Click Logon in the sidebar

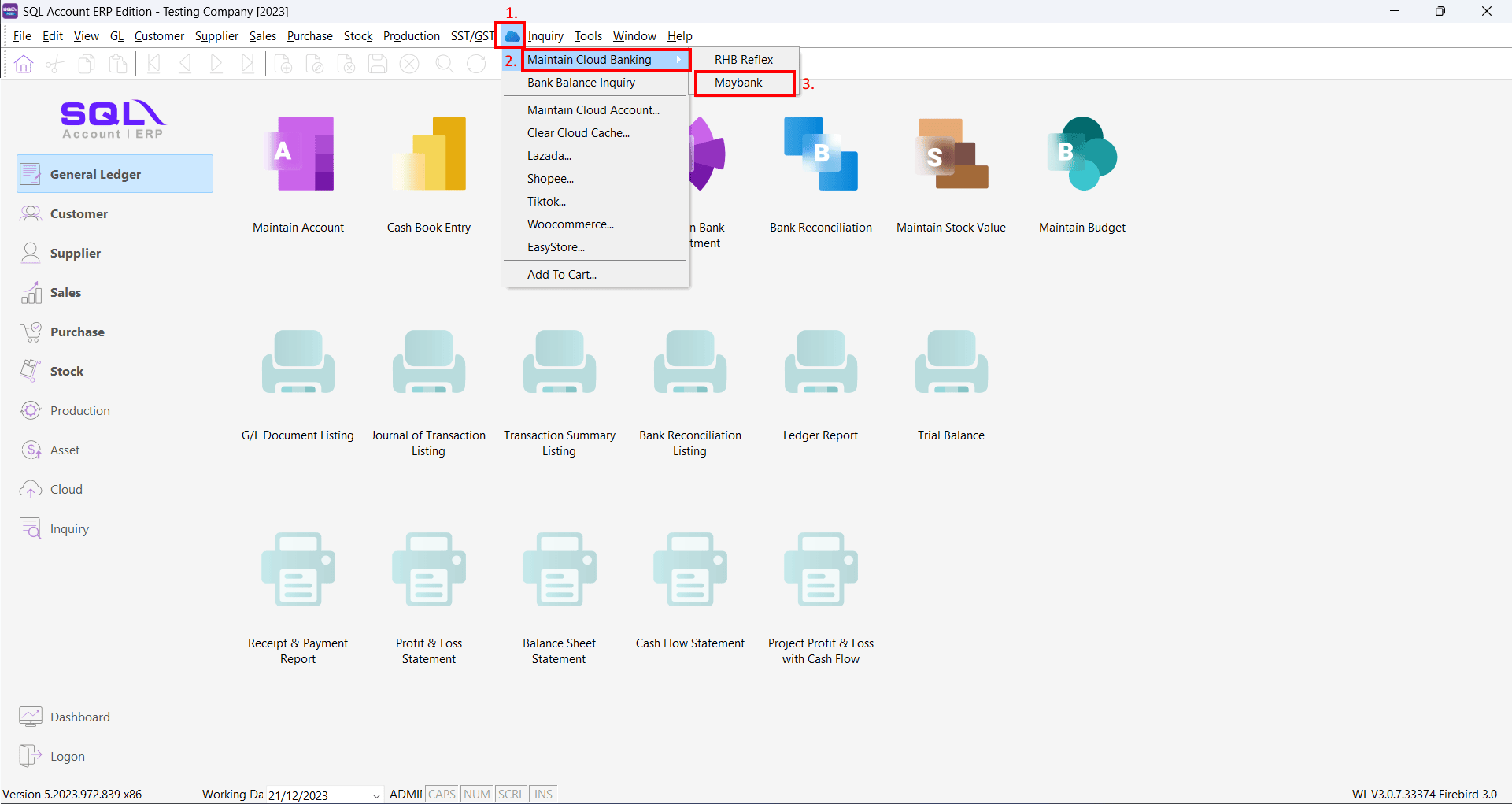pos(67,756)
